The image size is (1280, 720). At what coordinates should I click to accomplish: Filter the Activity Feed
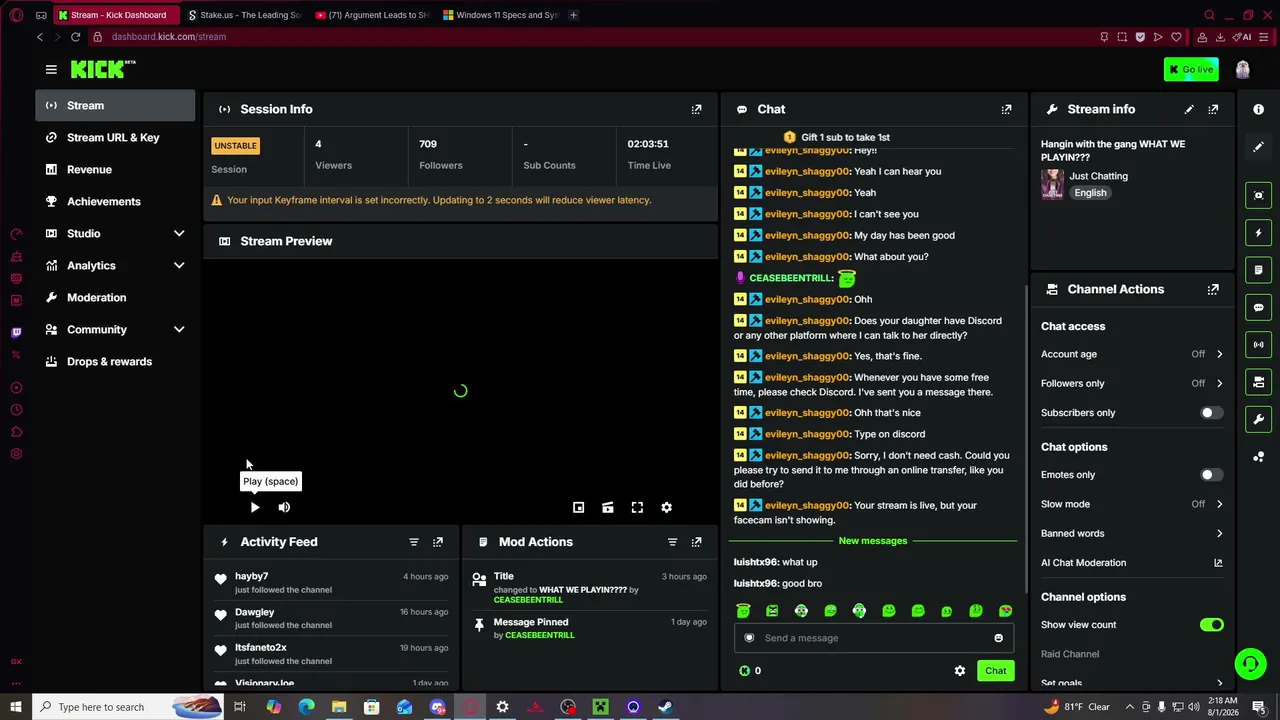(413, 542)
